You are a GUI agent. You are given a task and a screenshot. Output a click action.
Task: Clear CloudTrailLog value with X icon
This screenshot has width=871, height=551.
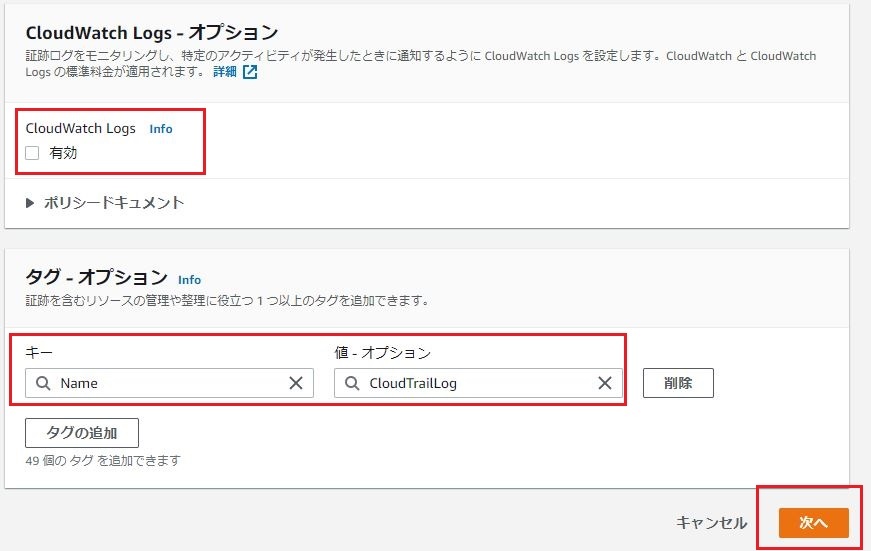pos(605,383)
